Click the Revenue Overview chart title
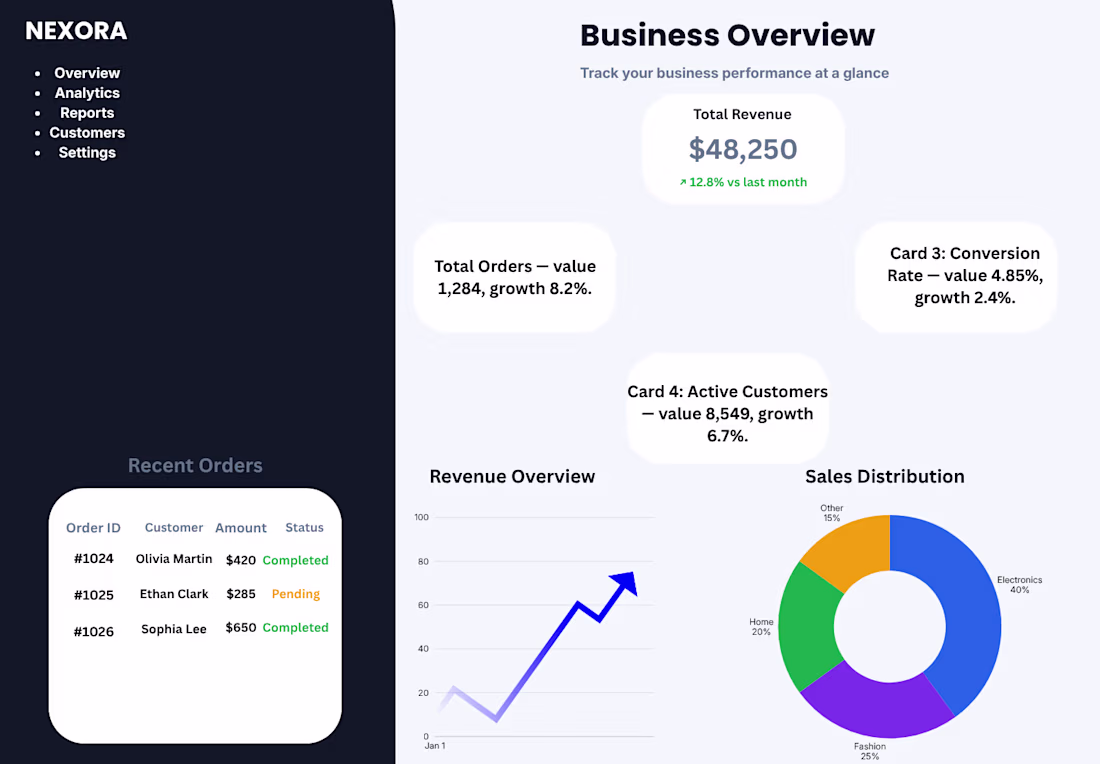Image resolution: width=1100 pixels, height=764 pixels. coord(512,476)
